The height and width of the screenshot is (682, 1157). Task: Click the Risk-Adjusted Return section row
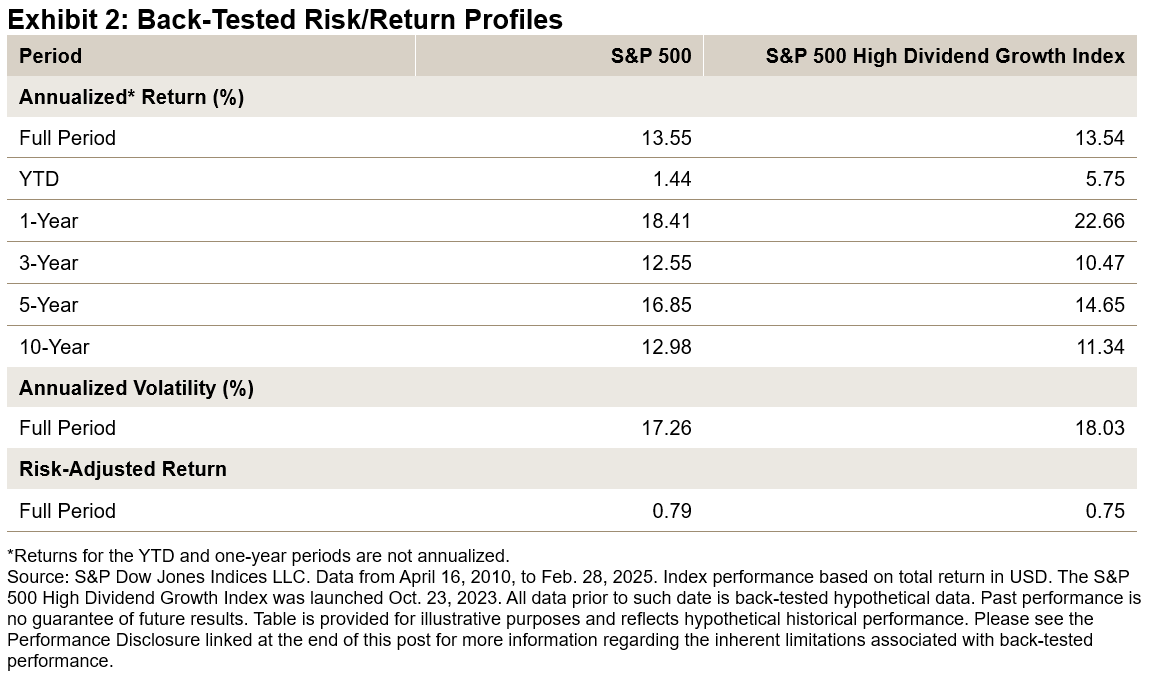click(122, 469)
